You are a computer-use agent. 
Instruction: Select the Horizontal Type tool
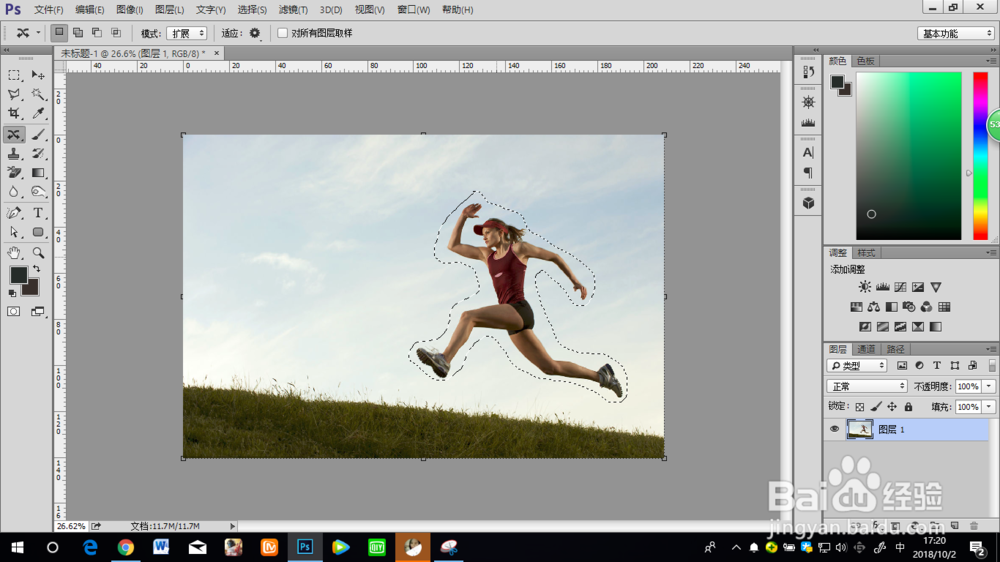pyautogui.click(x=38, y=213)
